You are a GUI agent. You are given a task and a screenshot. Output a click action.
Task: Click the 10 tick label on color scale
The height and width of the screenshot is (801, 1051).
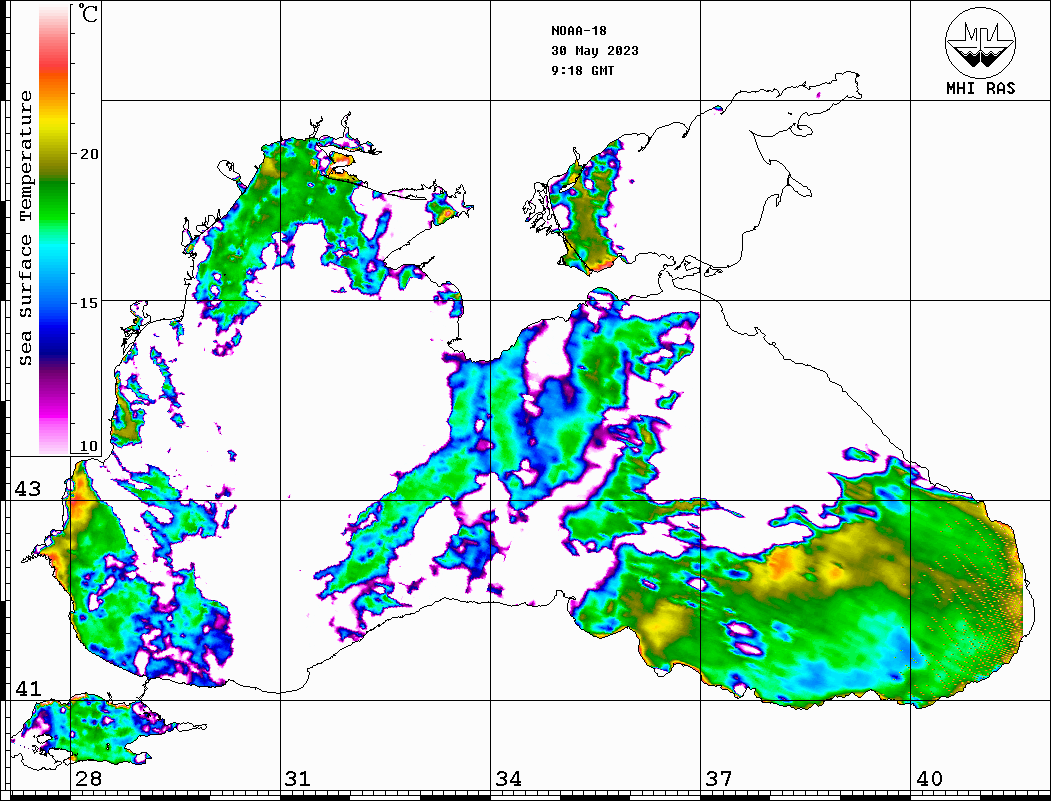[x=89, y=446]
